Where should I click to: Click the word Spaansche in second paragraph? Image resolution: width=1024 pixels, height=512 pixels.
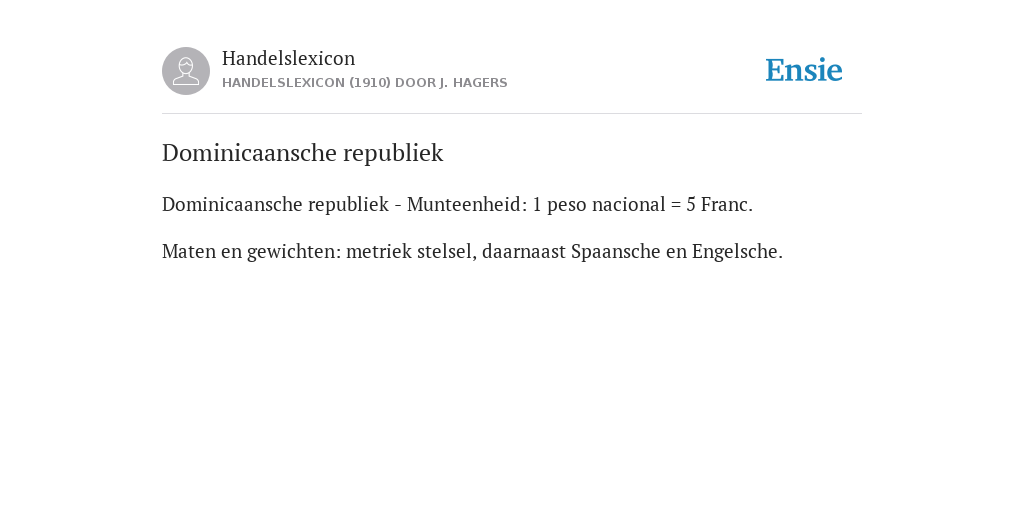tap(615, 251)
